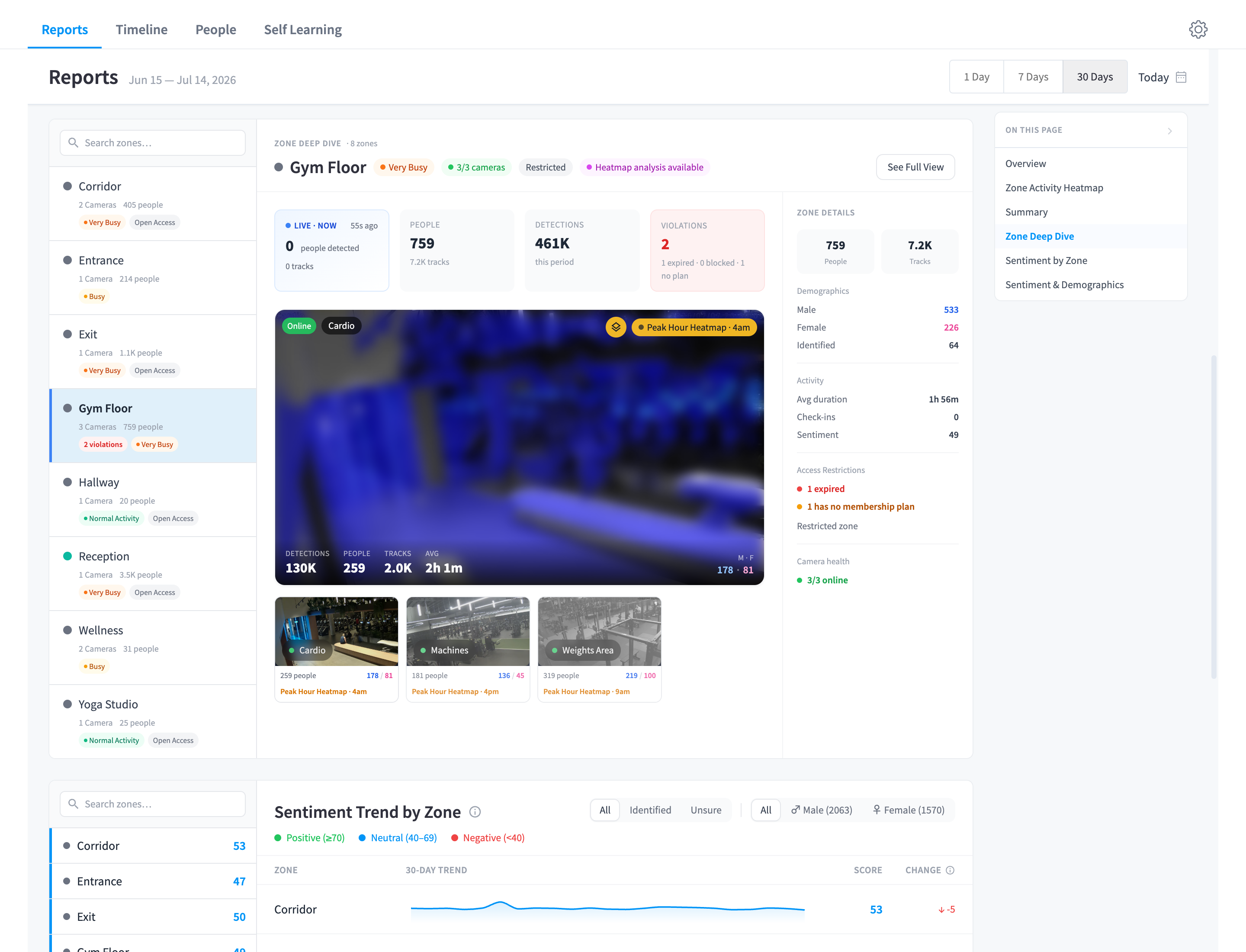Click the calendar icon beside Today
Screen dimensions: 1246x952
click(1181, 77)
